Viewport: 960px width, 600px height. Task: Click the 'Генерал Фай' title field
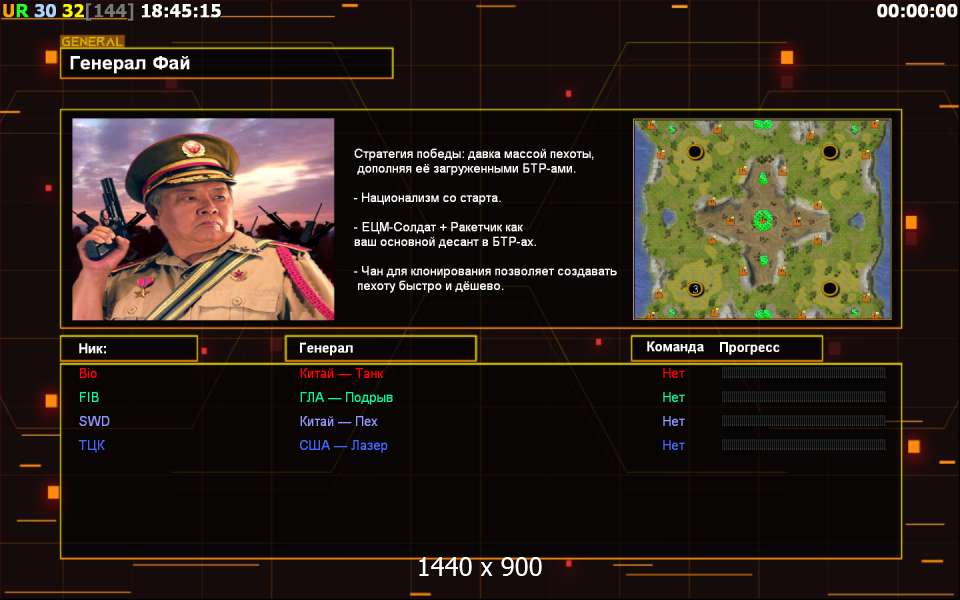pyautogui.click(x=227, y=63)
